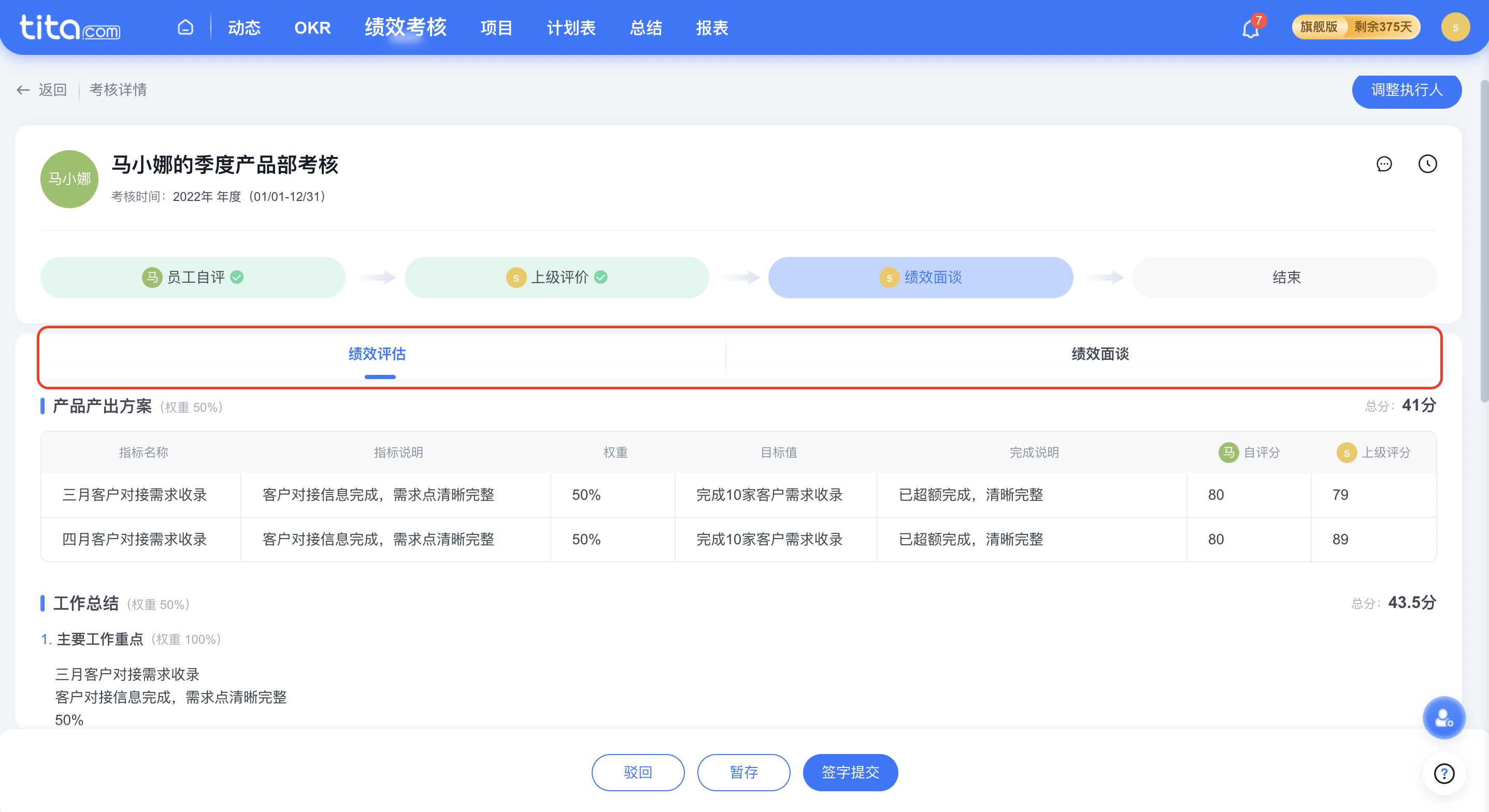1489x812 pixels.
Task: Click 旗舰版 badge
Action: click(1319, 27)
